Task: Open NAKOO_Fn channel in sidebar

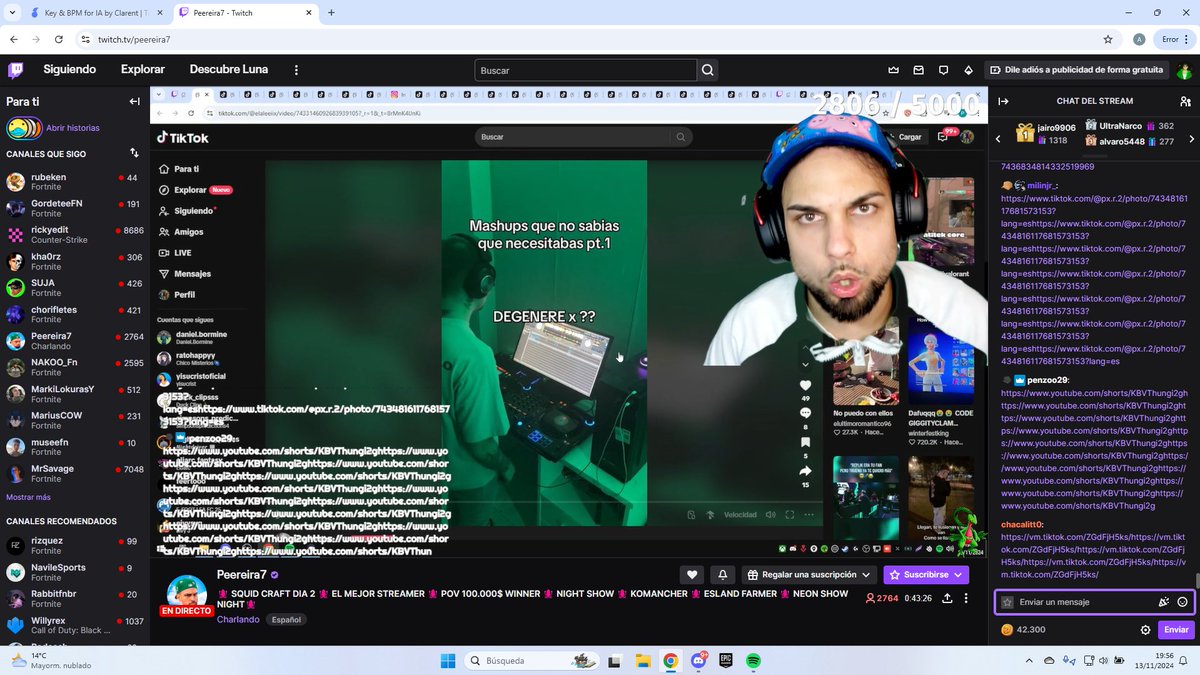Action: [75, 367]
